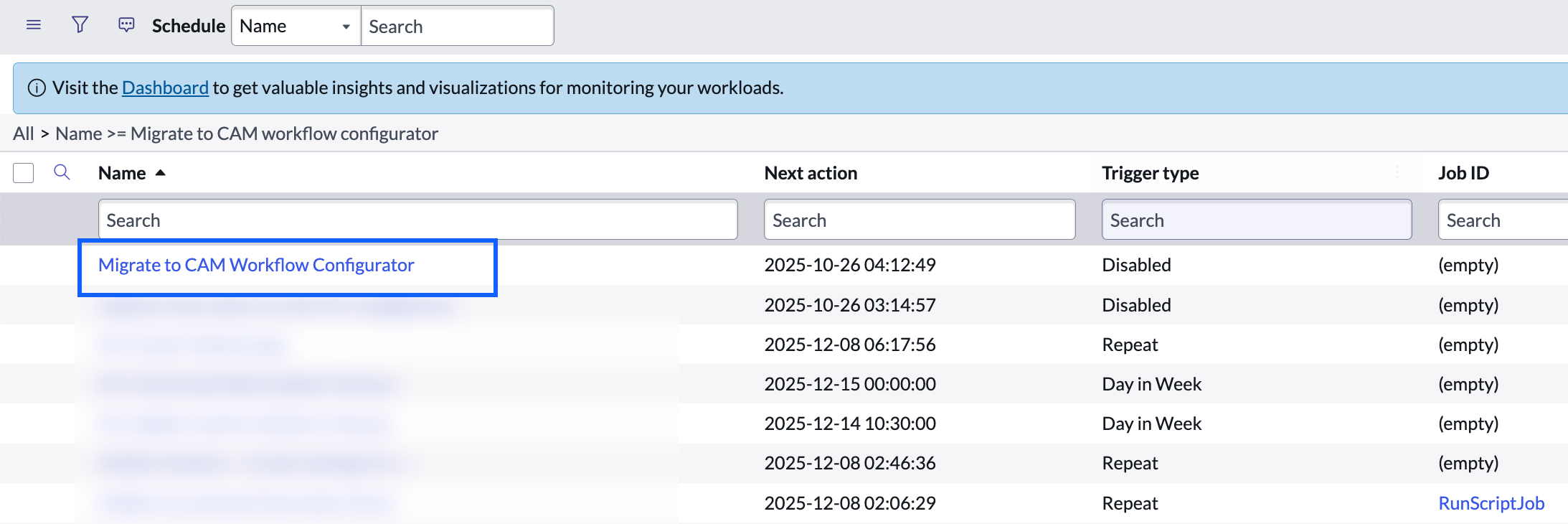
Task: Sort by Next action column header
Action: tap(811, 173)
